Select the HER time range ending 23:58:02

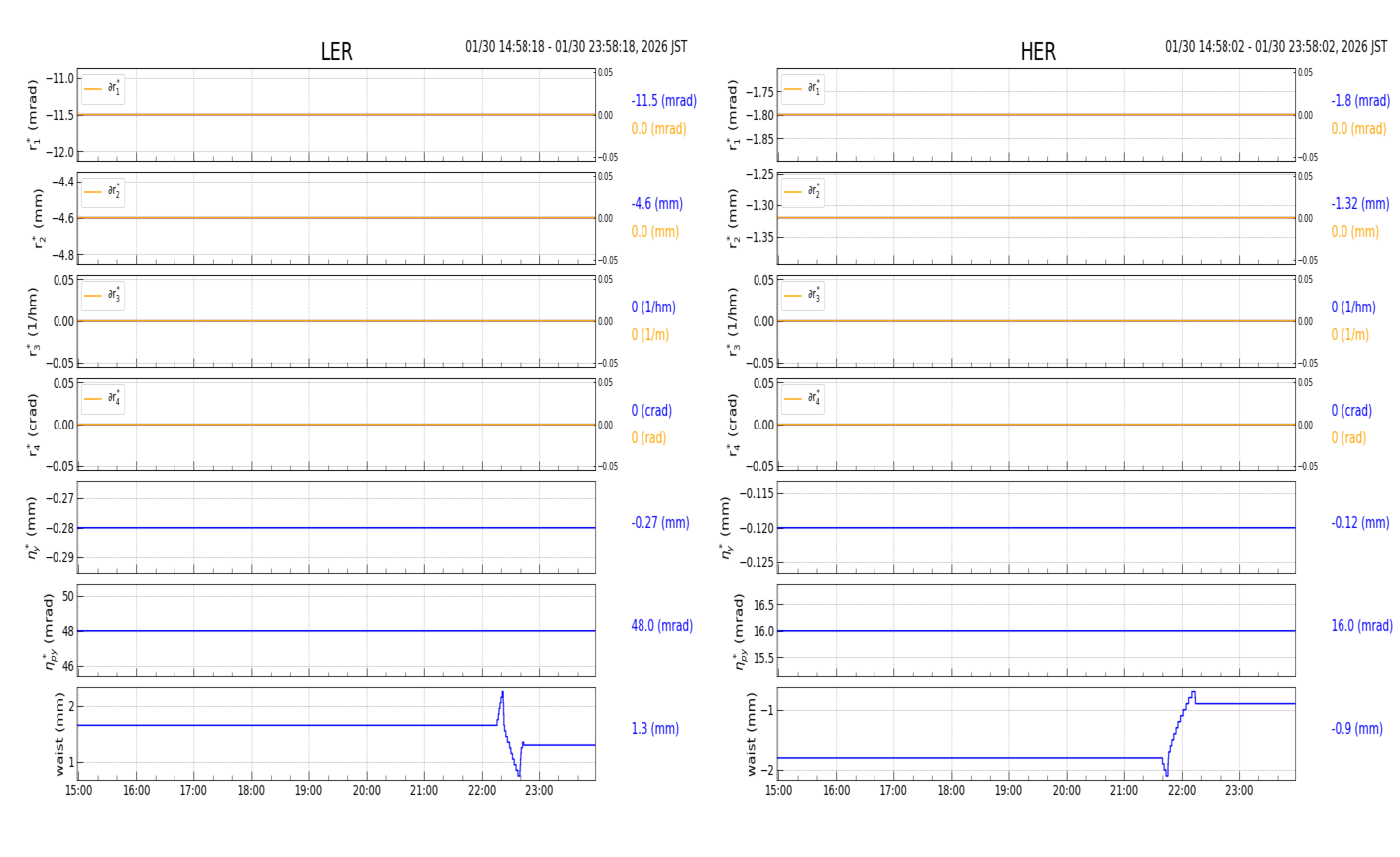(1276, 47)
